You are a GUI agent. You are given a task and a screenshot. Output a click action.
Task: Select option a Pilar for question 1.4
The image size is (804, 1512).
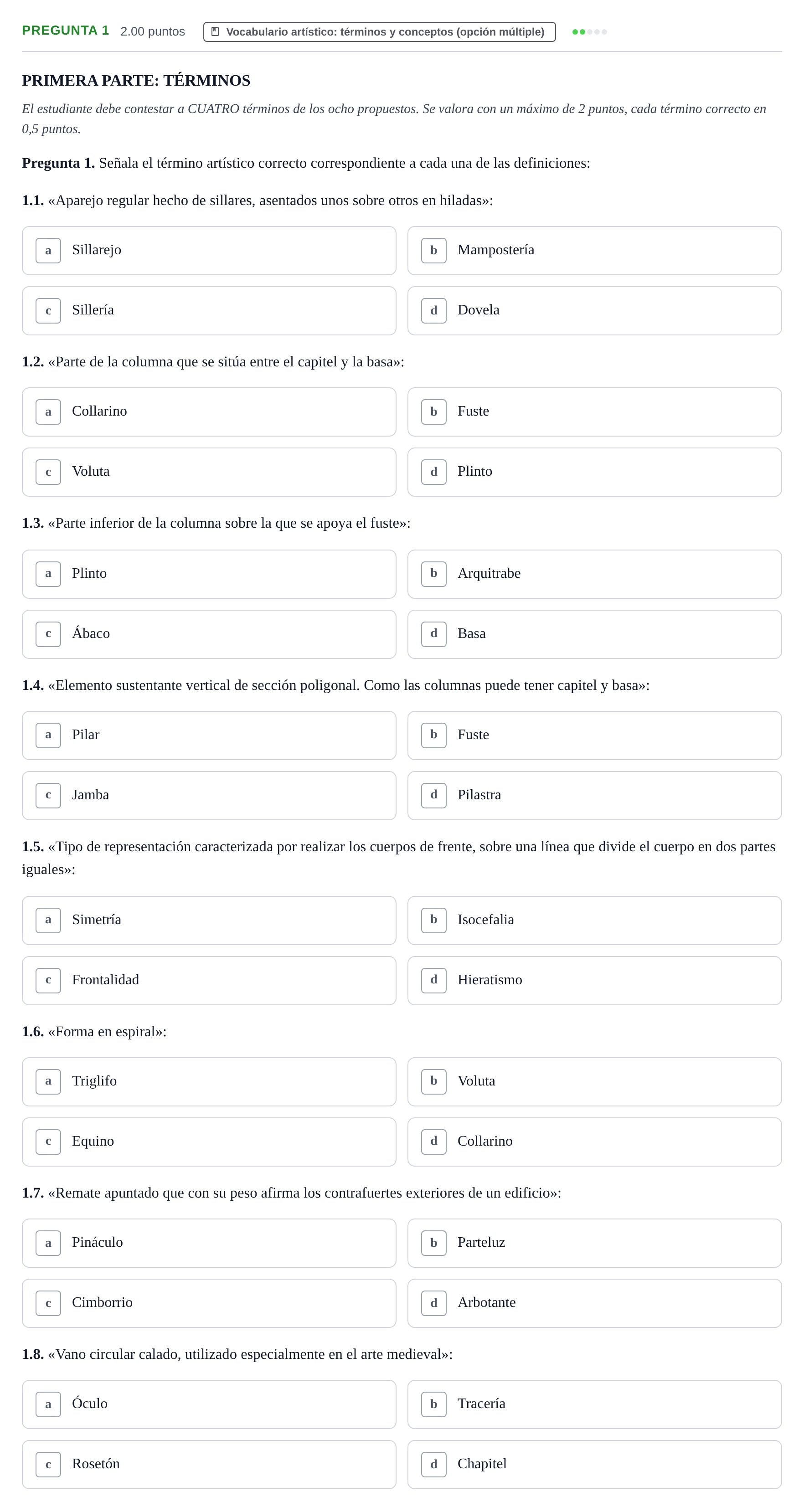pos(209,735)
